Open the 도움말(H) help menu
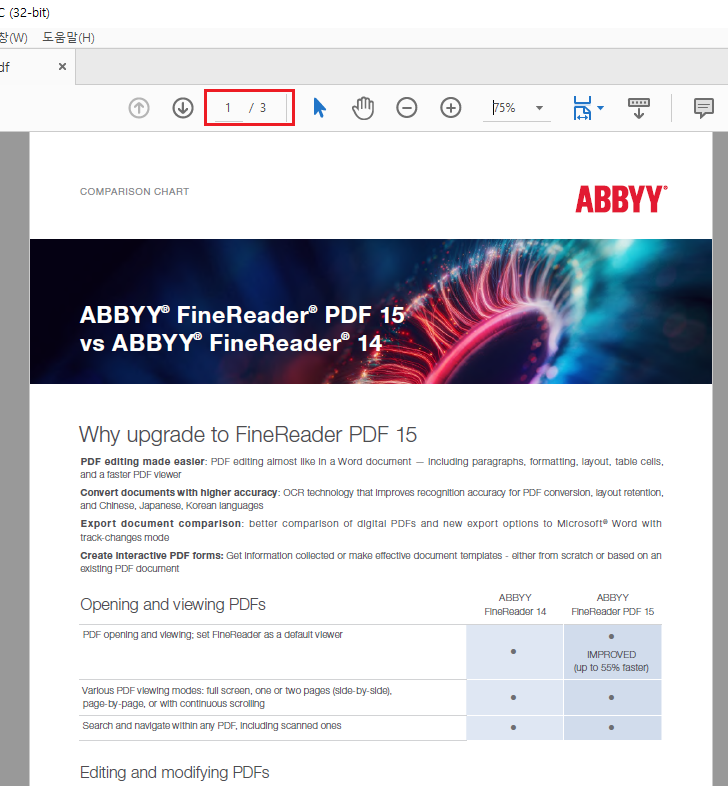This screenshot has height=786, width=728. 68,38
